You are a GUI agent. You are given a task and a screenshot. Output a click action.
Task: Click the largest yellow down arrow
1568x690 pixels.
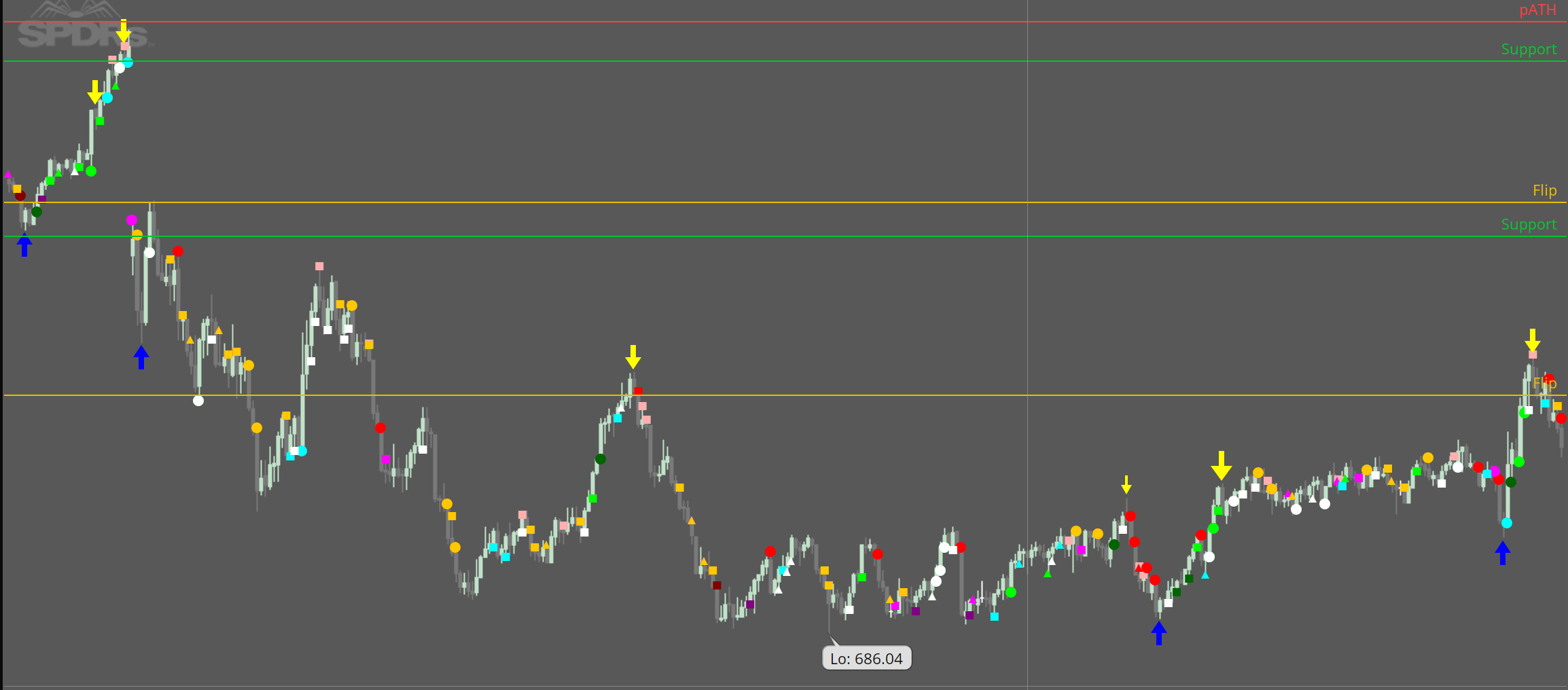(x=1221, y=466)
